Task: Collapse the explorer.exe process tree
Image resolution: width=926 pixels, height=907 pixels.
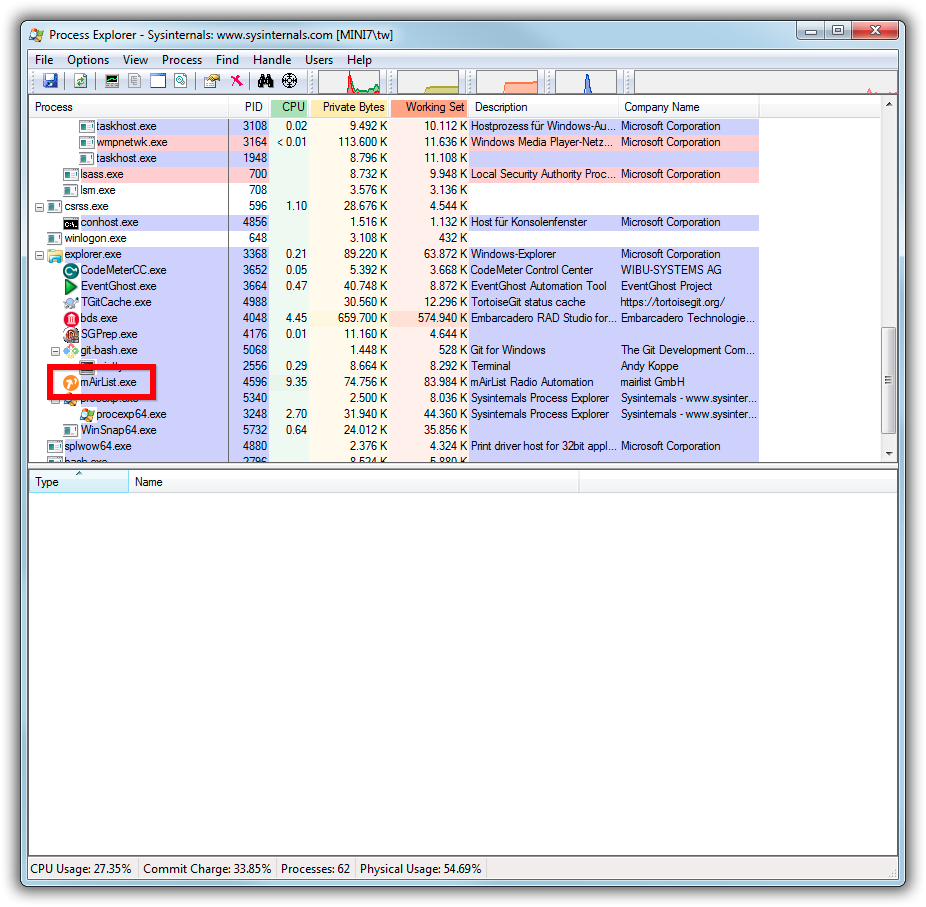Action: pos(40,255)
